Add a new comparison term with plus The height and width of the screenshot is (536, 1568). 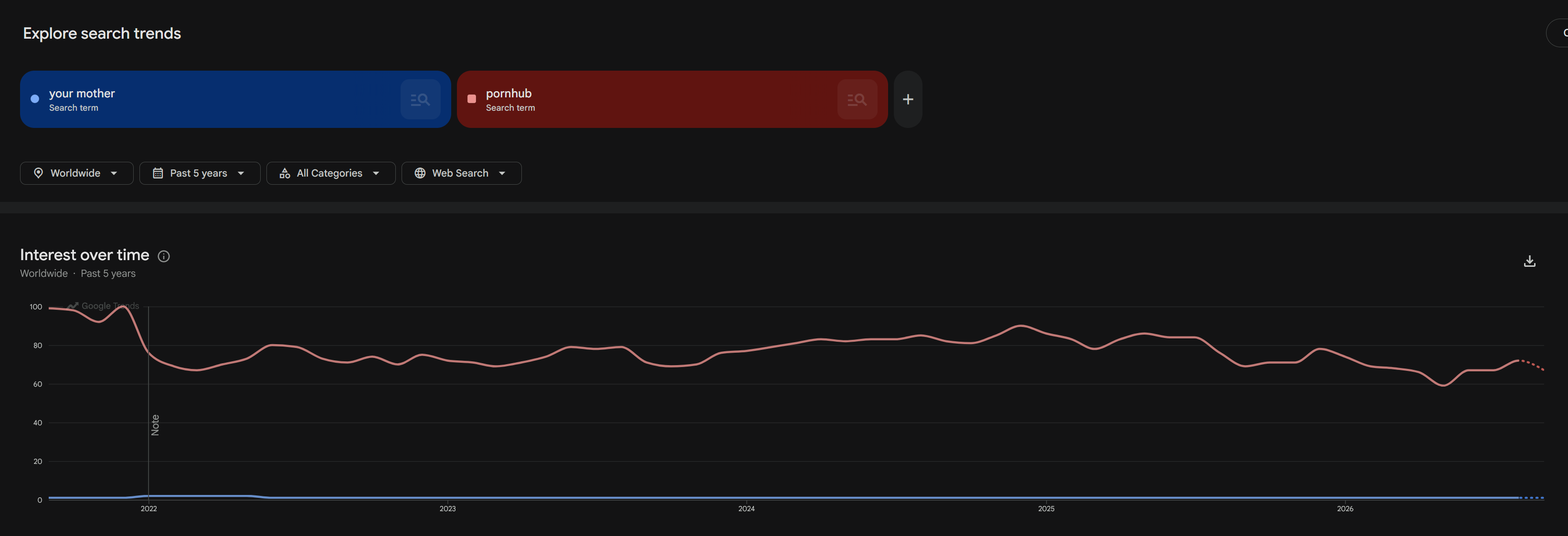tap(908, 99)
